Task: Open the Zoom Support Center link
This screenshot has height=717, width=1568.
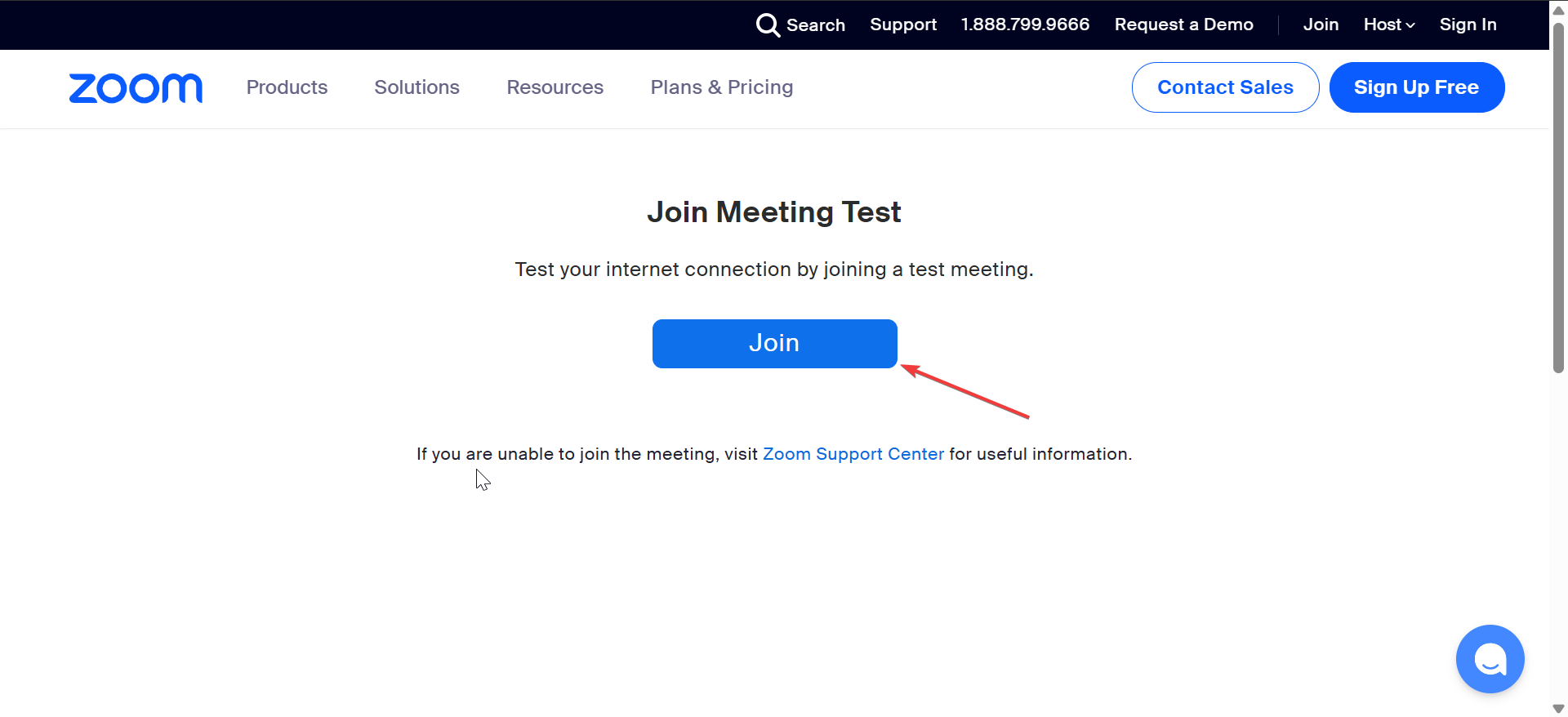Action: 853,454
